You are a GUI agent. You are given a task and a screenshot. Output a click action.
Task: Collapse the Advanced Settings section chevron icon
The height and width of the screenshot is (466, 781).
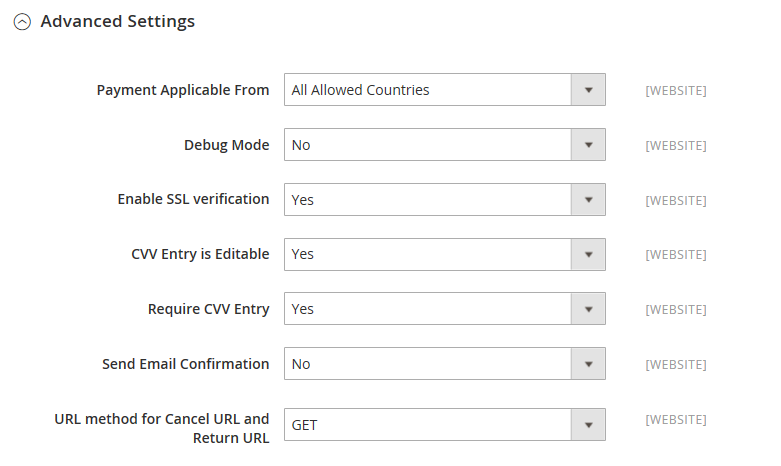pyautogui.click(x=22, y=22)
